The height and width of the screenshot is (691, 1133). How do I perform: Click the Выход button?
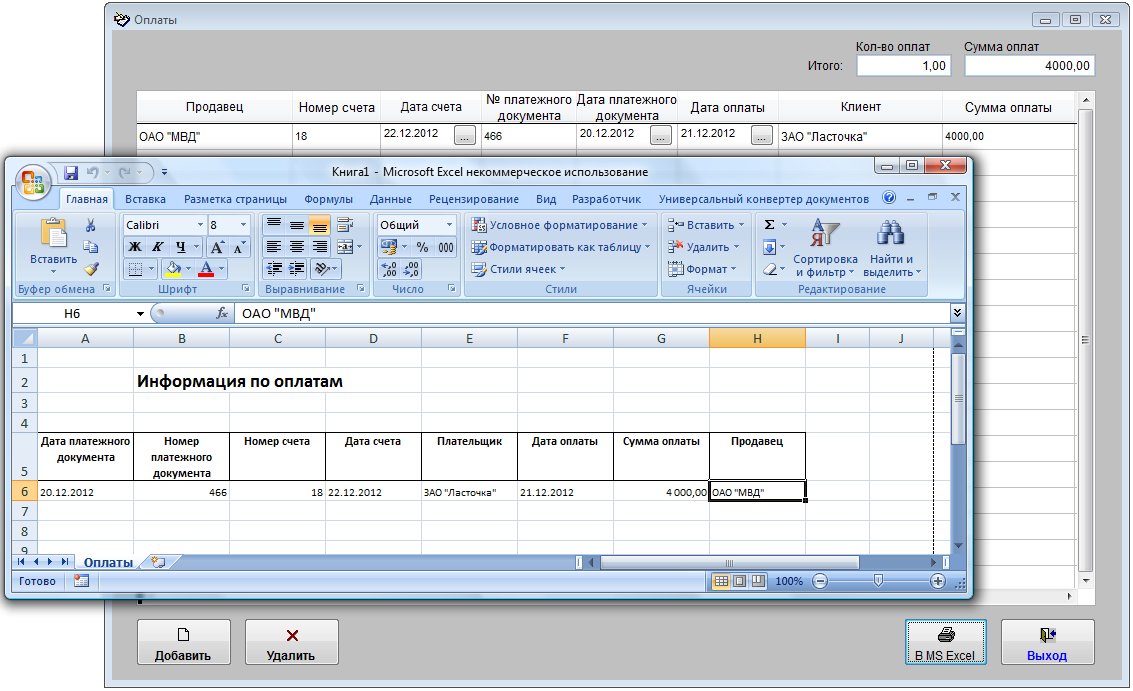1047,643
